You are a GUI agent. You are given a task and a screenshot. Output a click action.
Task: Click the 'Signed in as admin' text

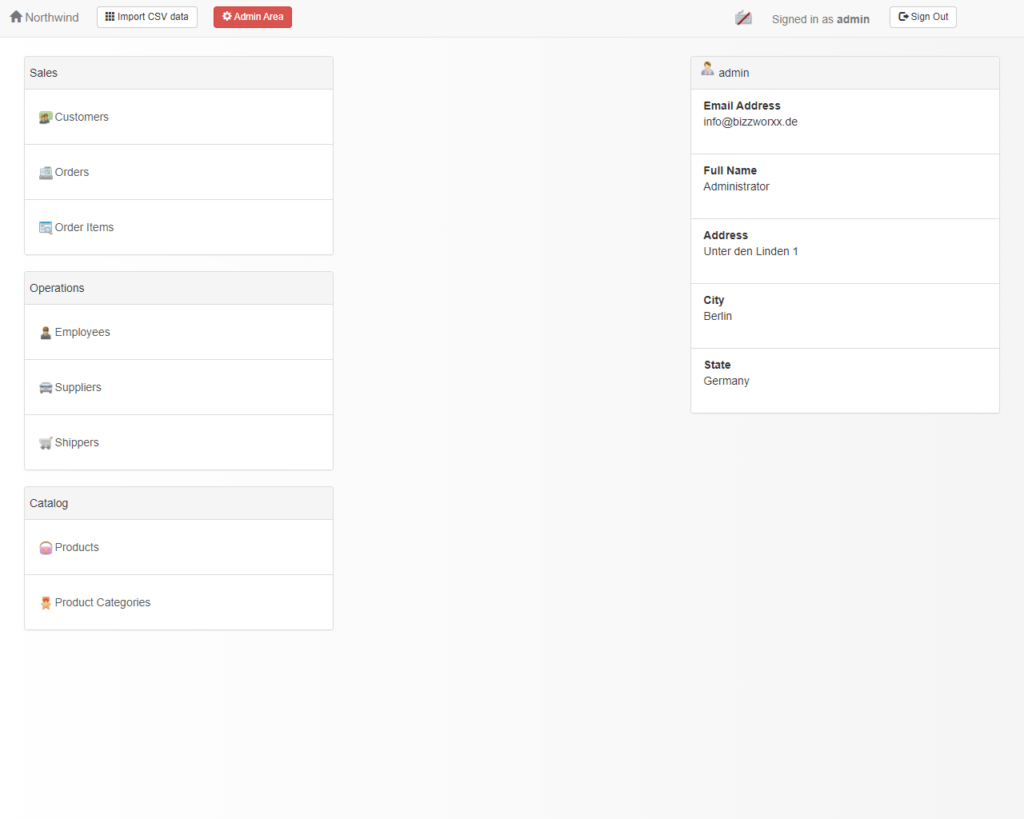820,20
